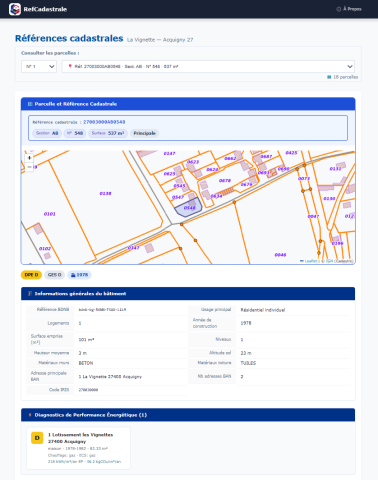Viewport: 378px width, 480px height.
Task: Select cadastral reference 27003000AB0548 text
Action: click(x=104, y=122)
